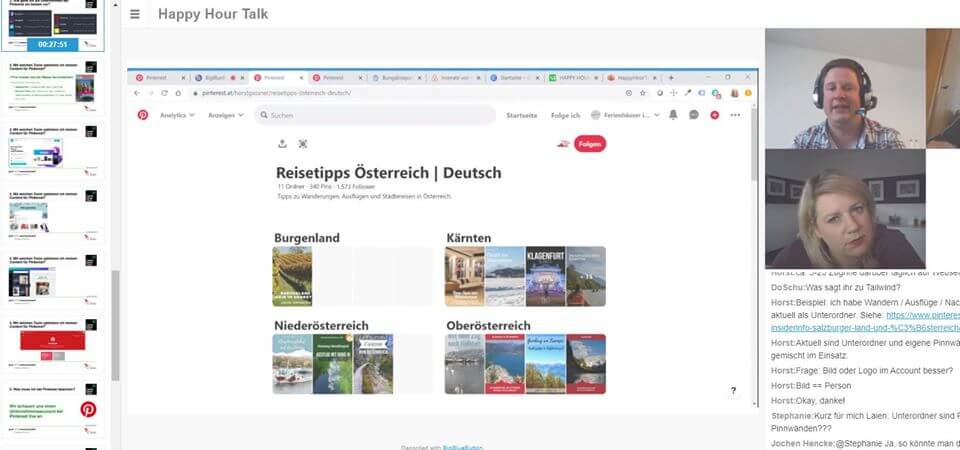The image size is (960, 450).
Task: Click chat message 'Horst:Okay, danke!'
Action: [x=808, y=400]
